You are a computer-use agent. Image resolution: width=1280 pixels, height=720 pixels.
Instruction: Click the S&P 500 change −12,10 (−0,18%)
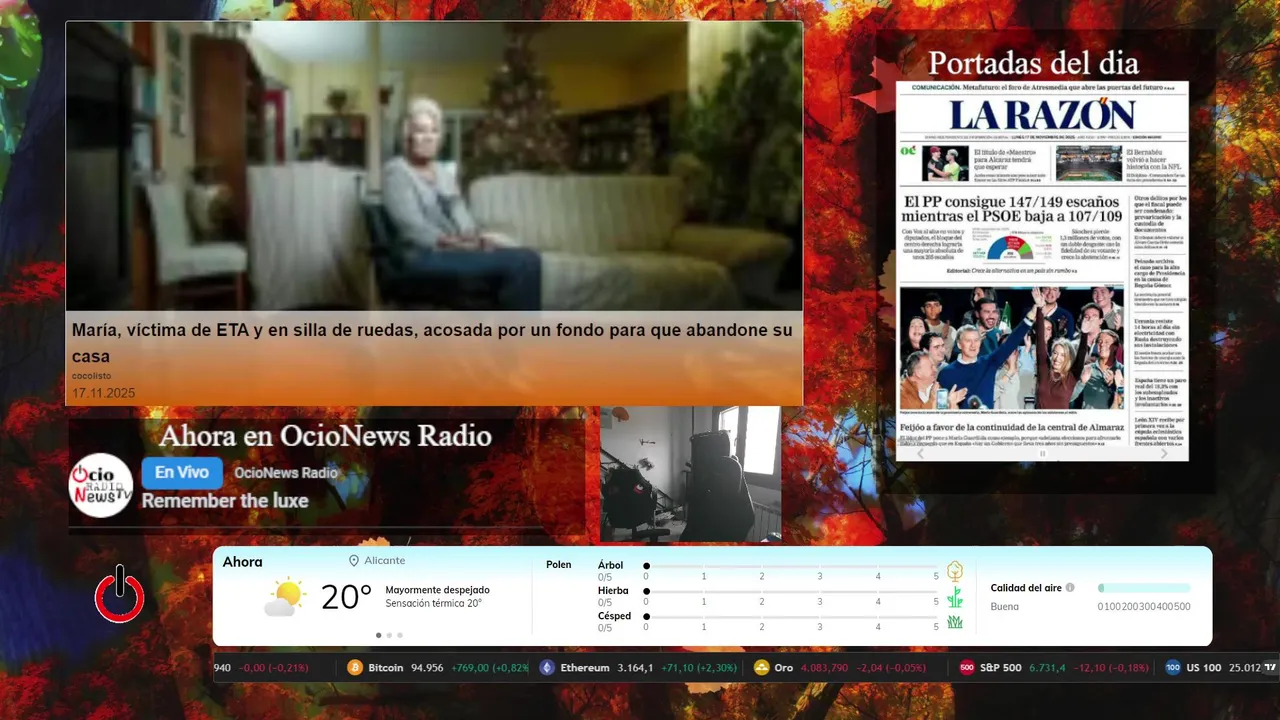[1110, 668]
